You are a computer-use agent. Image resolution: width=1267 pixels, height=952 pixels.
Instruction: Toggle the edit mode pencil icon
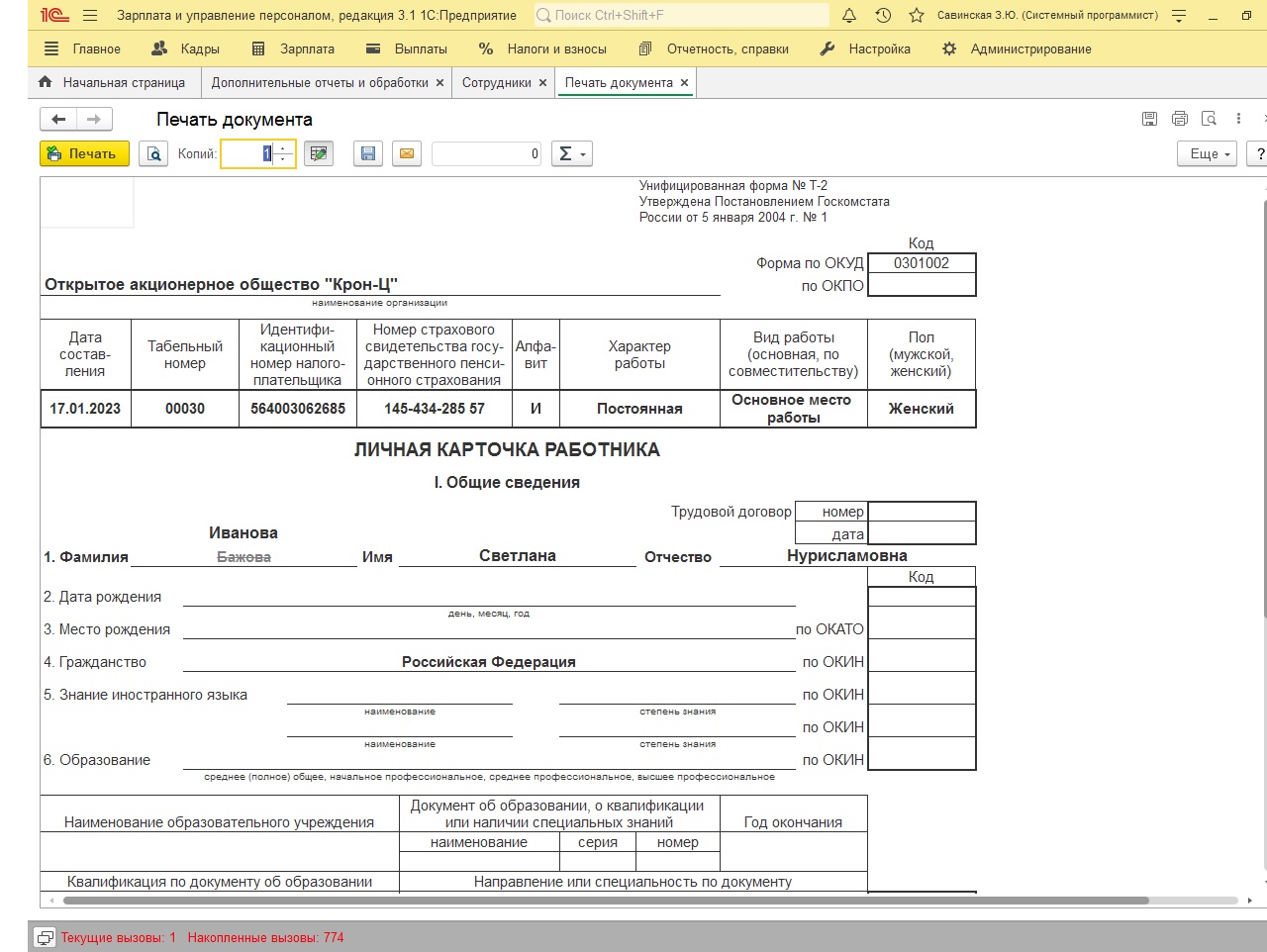point(318,153)
